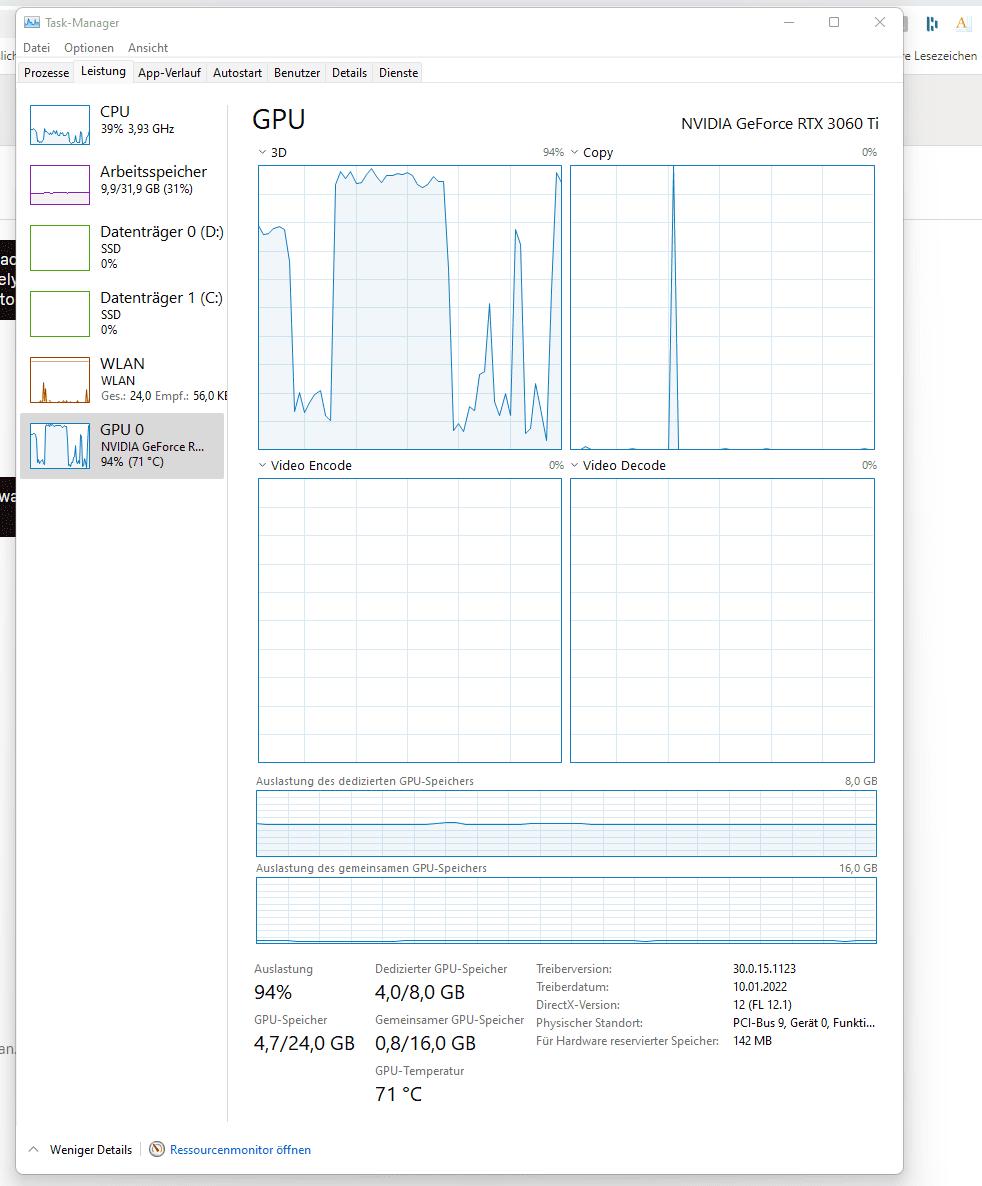The image size is (982, 1186).
Task: Click the Weniger Details button text
Action: (91, 1150)
